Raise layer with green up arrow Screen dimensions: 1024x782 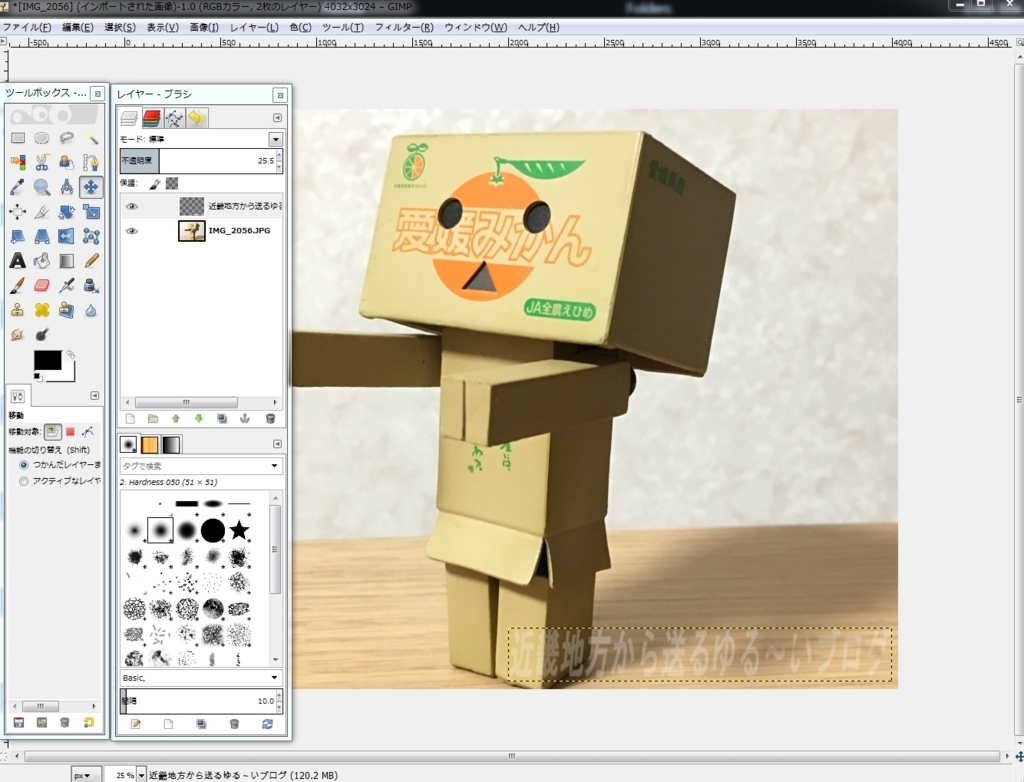176,419
